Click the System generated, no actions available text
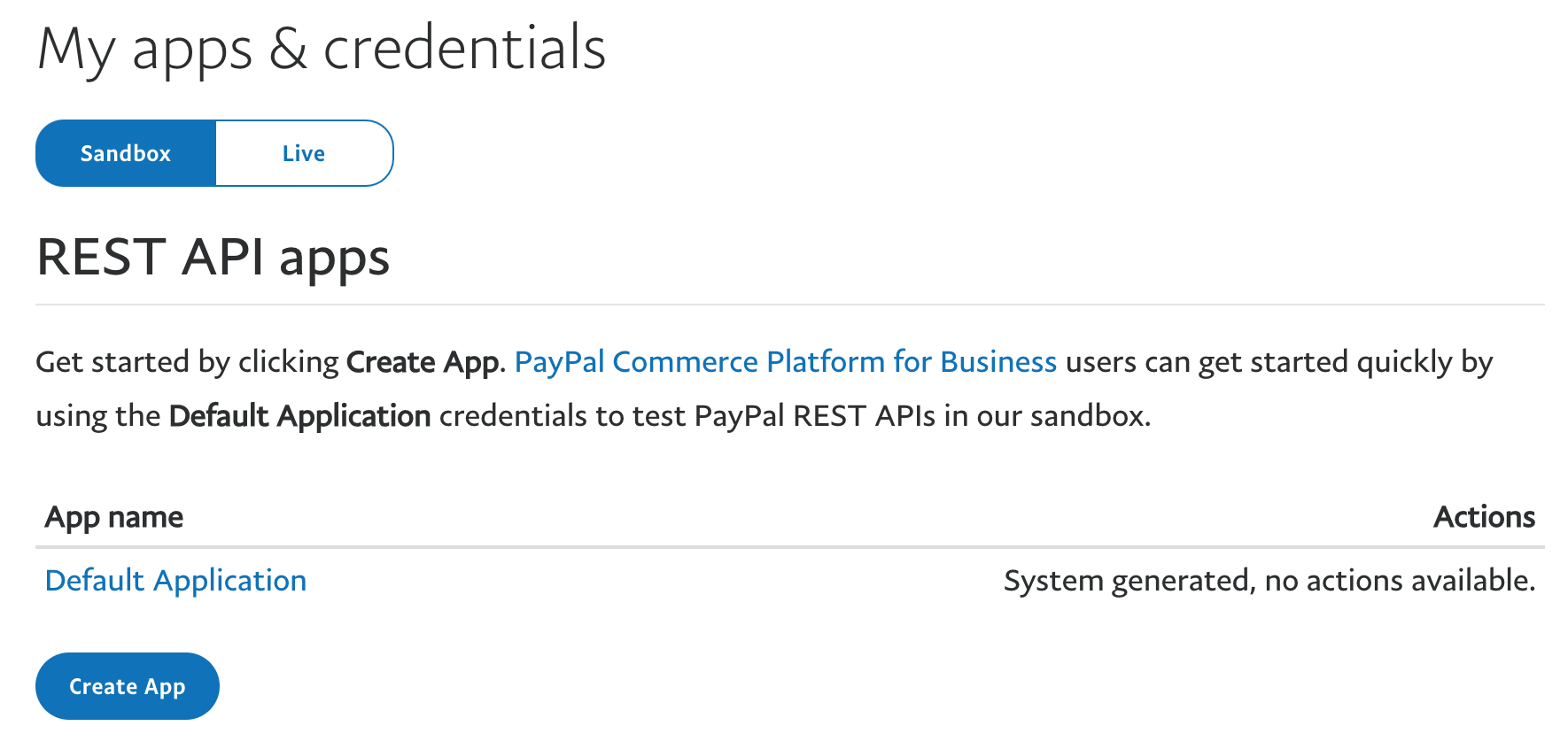This screenshot has height=749, width=1568. (1269, 581)
